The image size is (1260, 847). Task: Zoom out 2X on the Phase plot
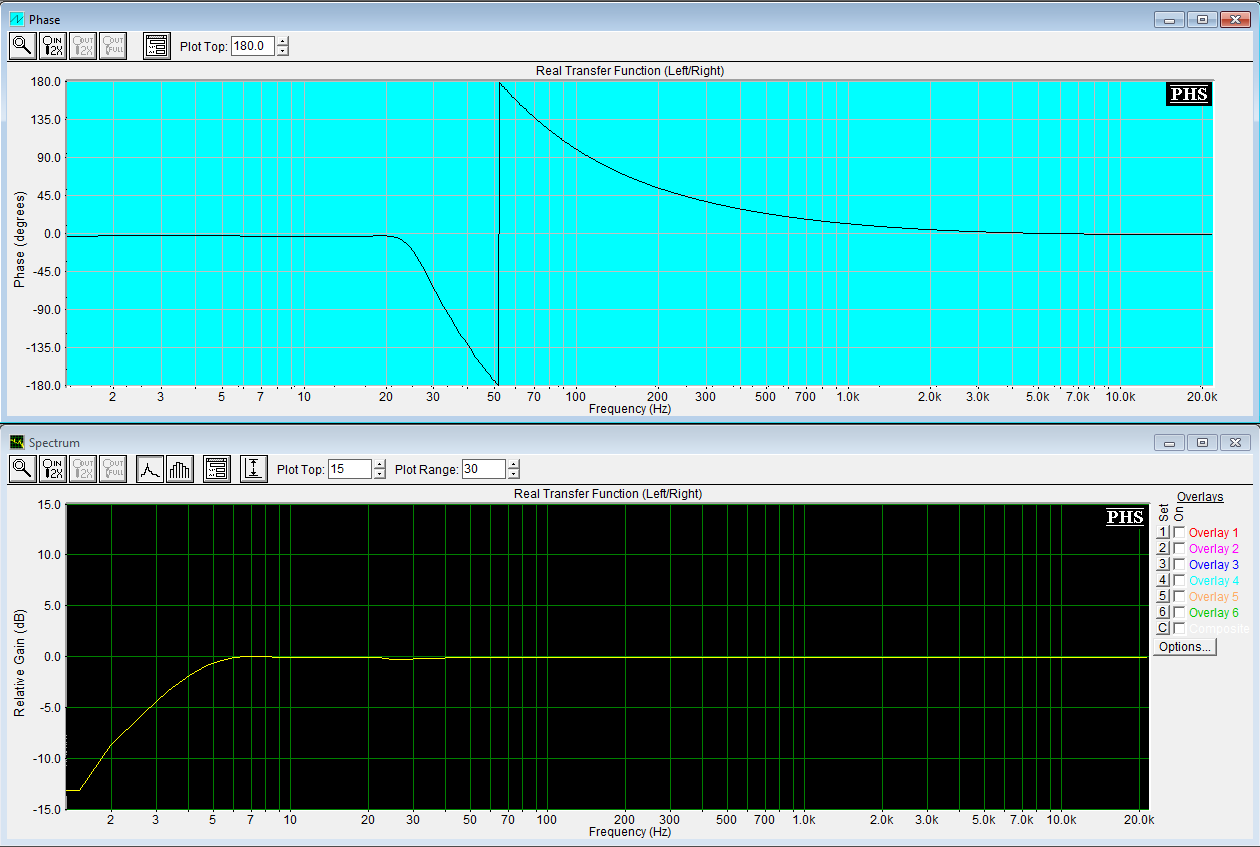point(83,45)
